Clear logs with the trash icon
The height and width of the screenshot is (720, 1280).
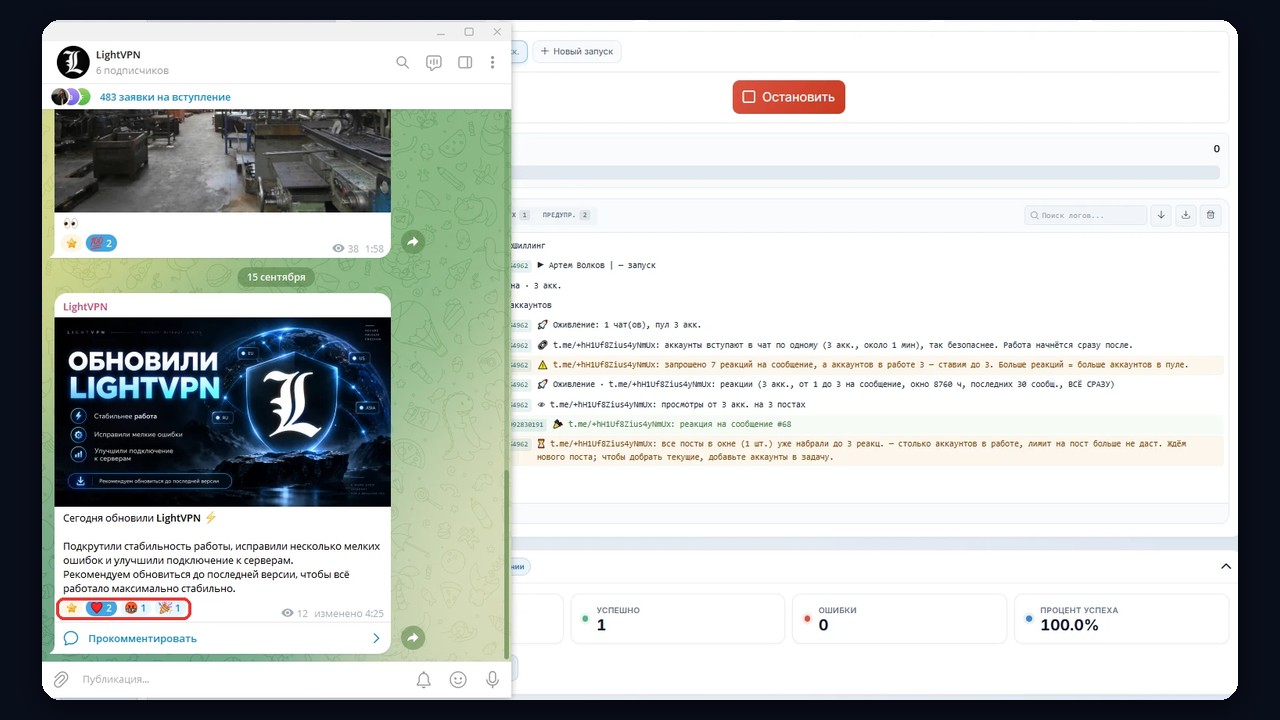coord(1210,215)
